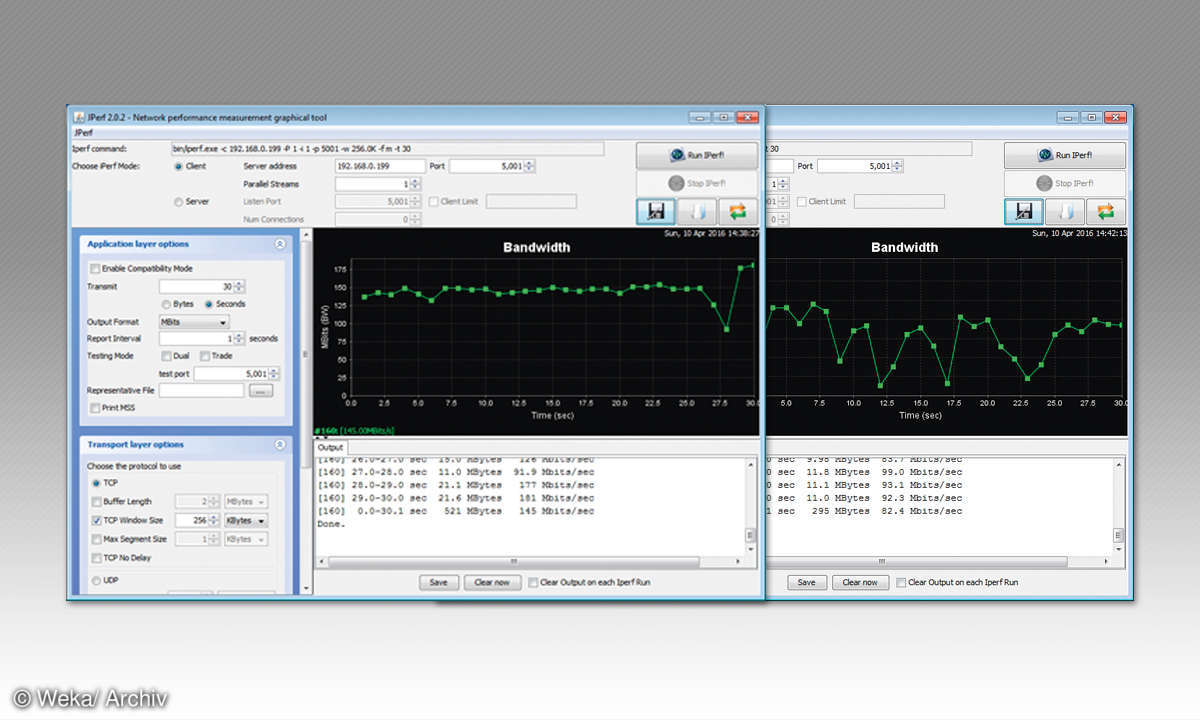Click the test port spinner arrows
Image resolution: width=1200 pixels, height=720 pixels.
tap(274, 374)
